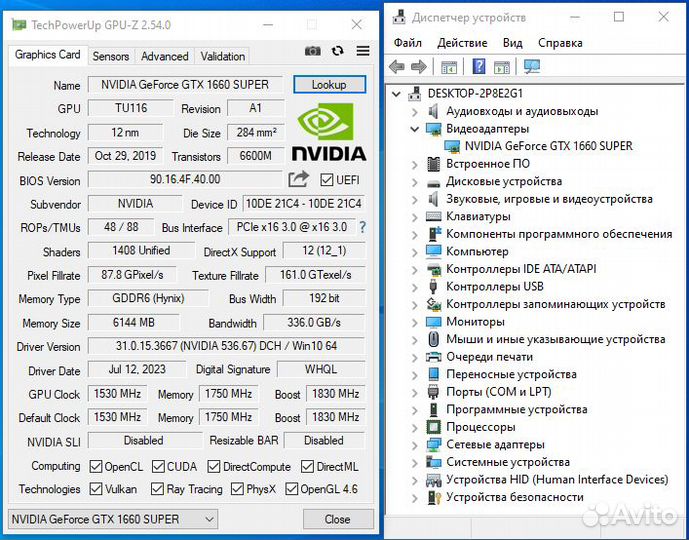Click the Мониторы monitor icon
This screenshot has width=689, height=540.
pyautogui.click(x=434, y=322)
